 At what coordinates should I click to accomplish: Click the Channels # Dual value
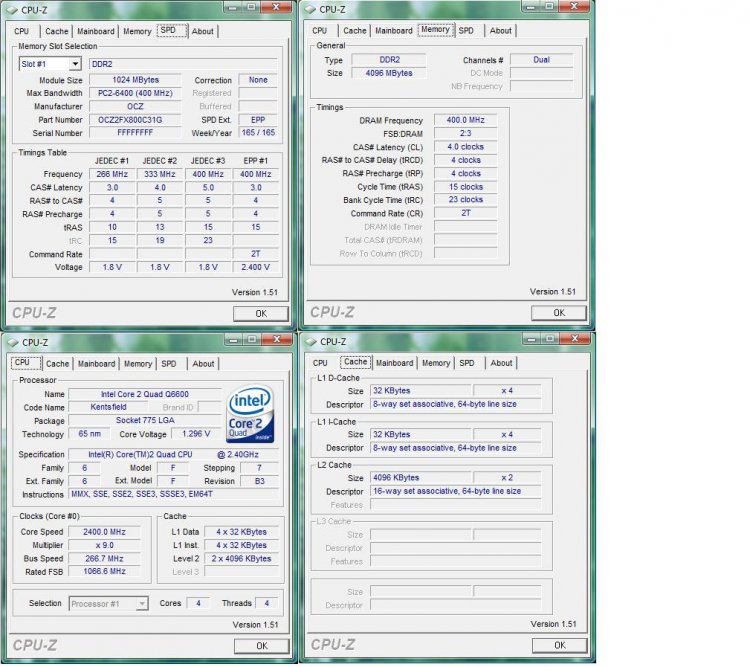click(541, 60)
